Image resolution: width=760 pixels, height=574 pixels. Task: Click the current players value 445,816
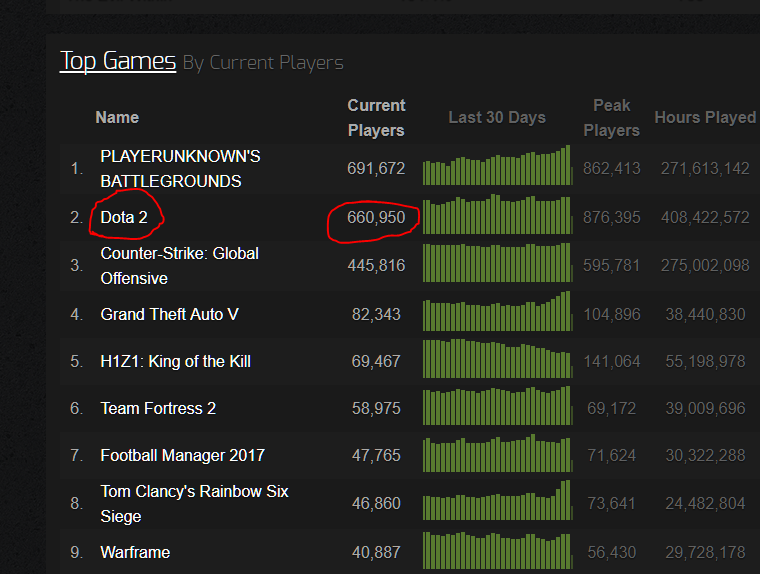coord(376,265)
